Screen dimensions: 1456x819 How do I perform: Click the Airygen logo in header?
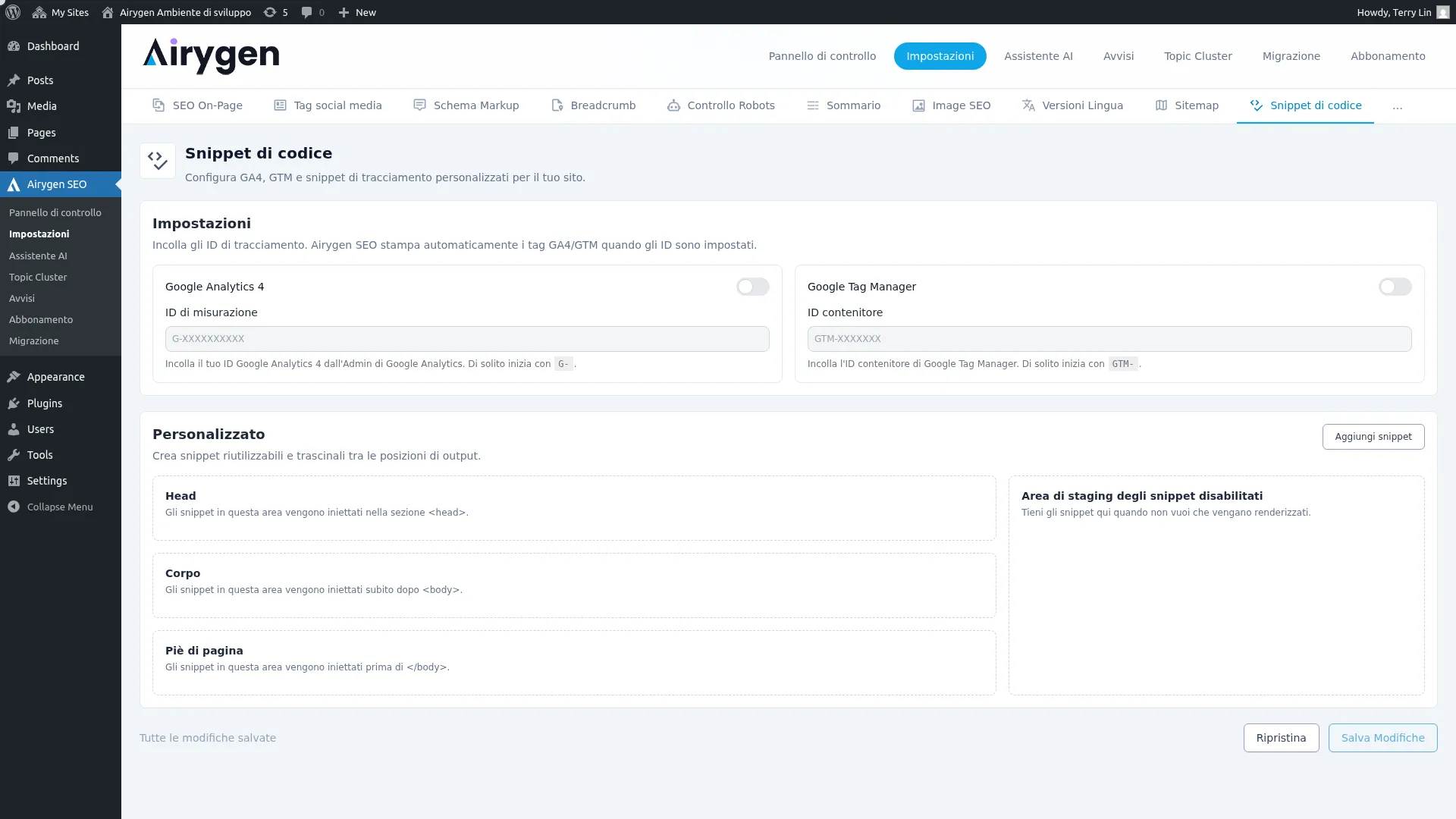tap(211, 56)
